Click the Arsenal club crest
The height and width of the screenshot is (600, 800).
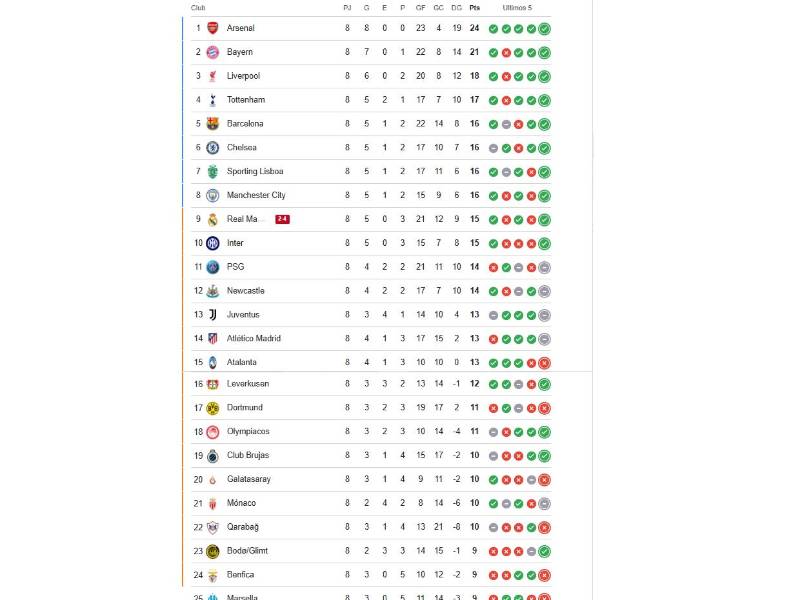tap(213, 28)
